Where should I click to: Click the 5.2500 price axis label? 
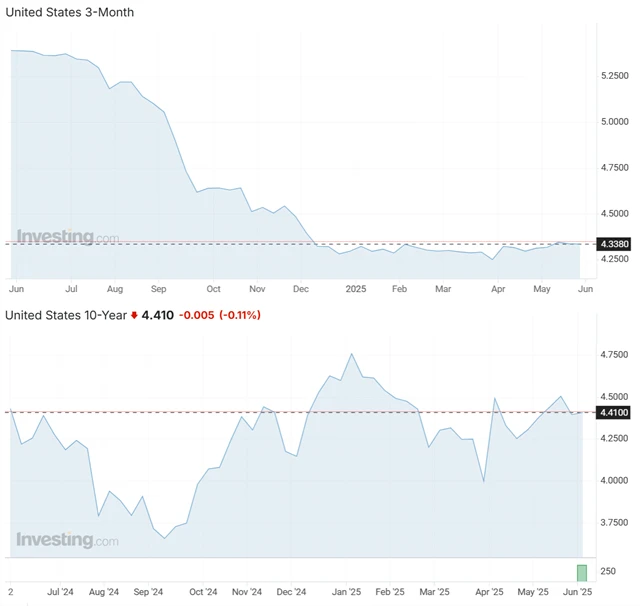click(x=613, y=75)
